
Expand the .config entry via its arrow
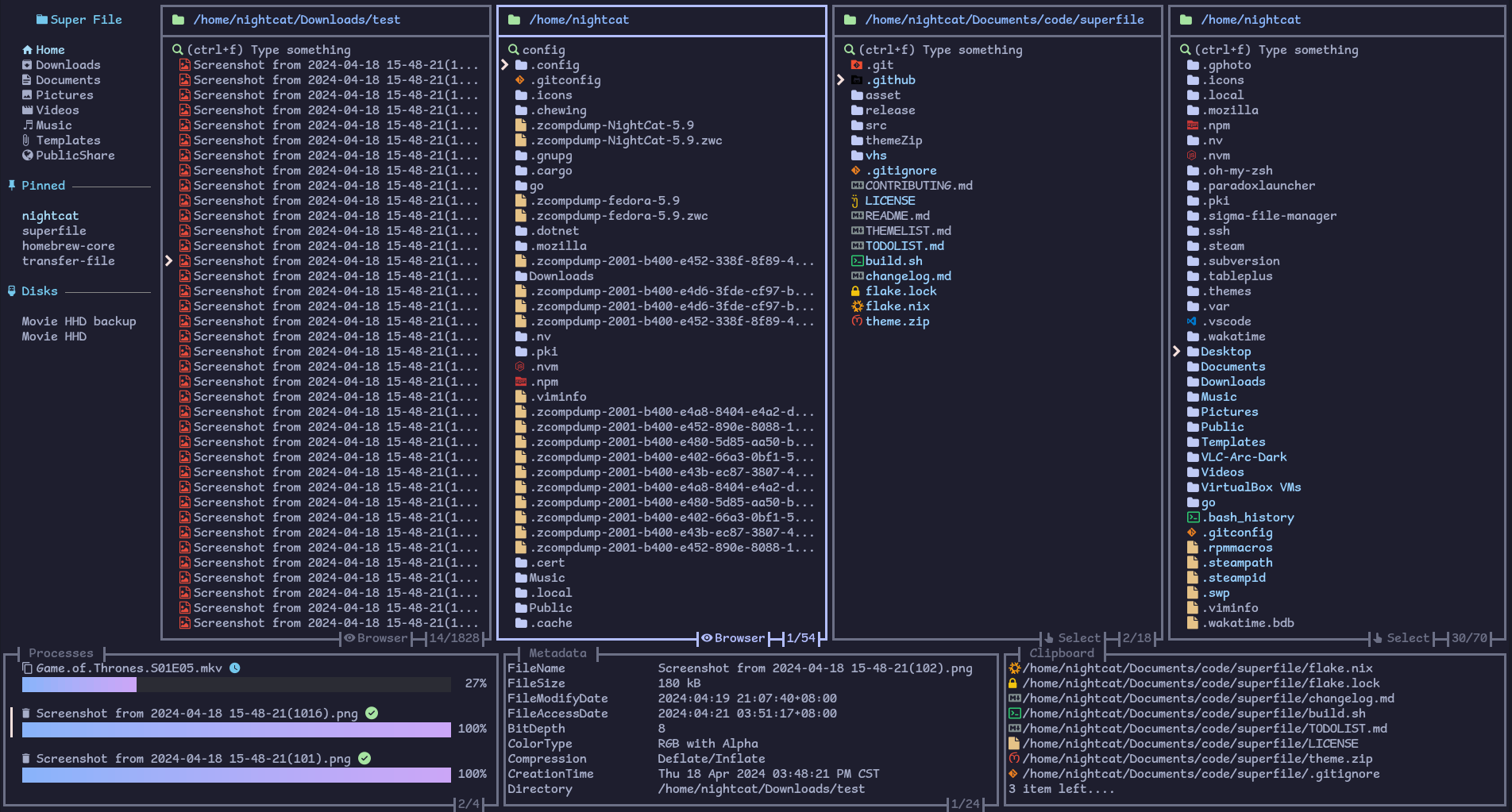(x=506, y=64)
